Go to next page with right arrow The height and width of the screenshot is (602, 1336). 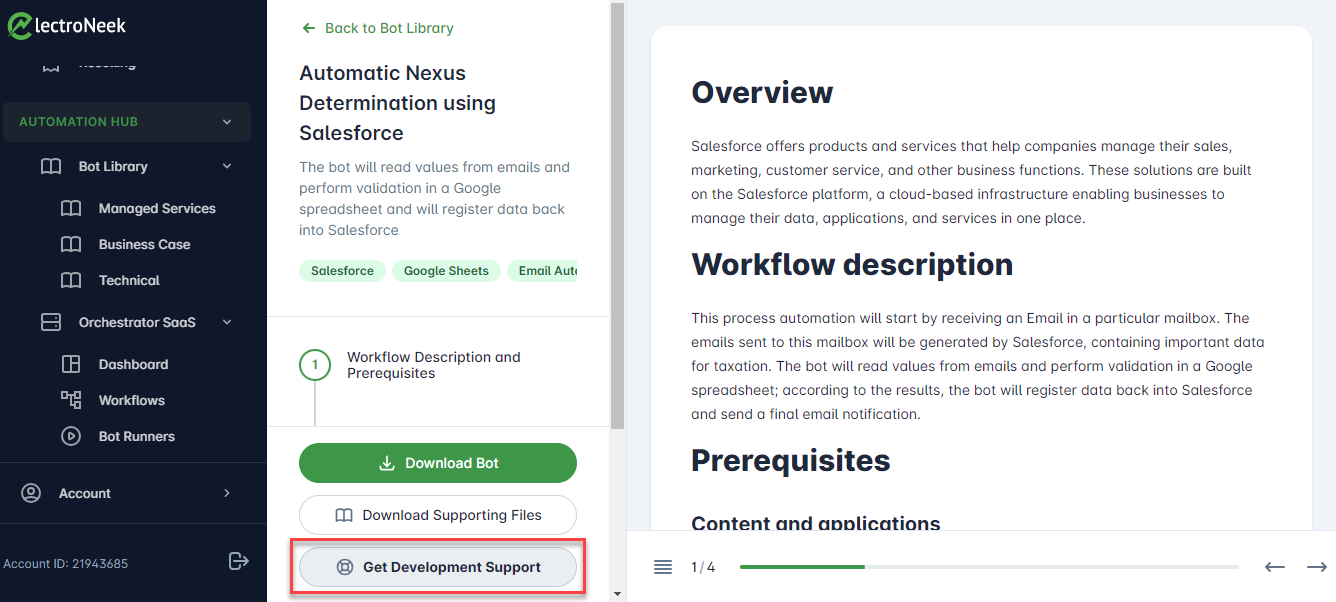(x=1316, y=567)
